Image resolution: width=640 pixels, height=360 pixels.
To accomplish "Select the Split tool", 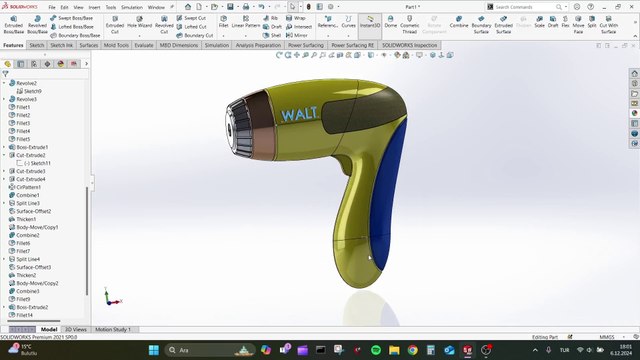I will click(x=592, y=22).
